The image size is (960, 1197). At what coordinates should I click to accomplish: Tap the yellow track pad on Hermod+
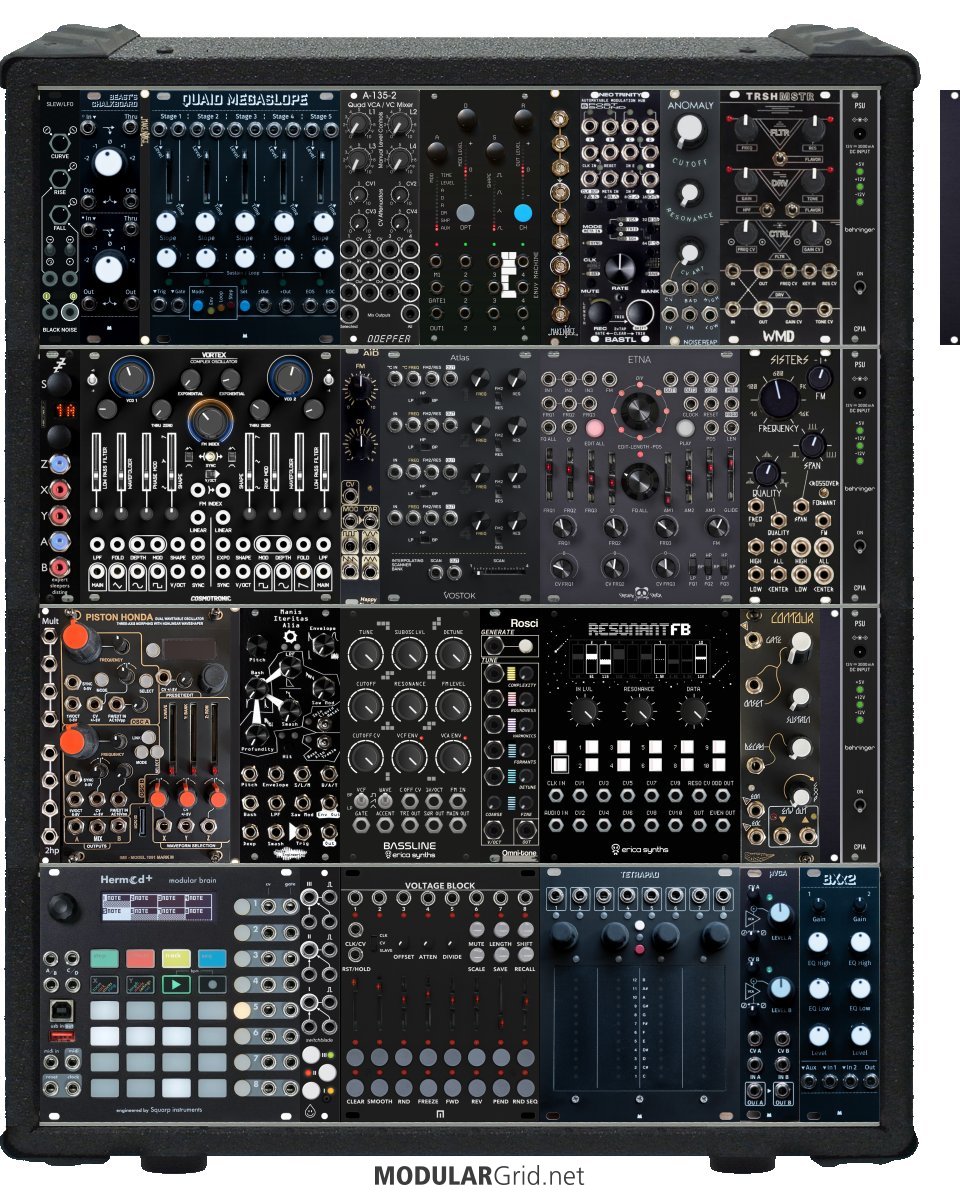pyautogui.click(x=176, y=958)
